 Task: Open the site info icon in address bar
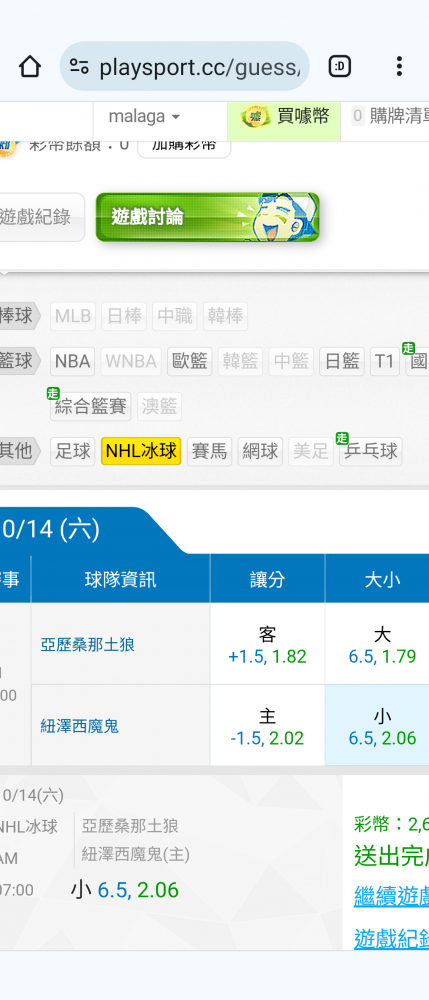click(79, 66)
